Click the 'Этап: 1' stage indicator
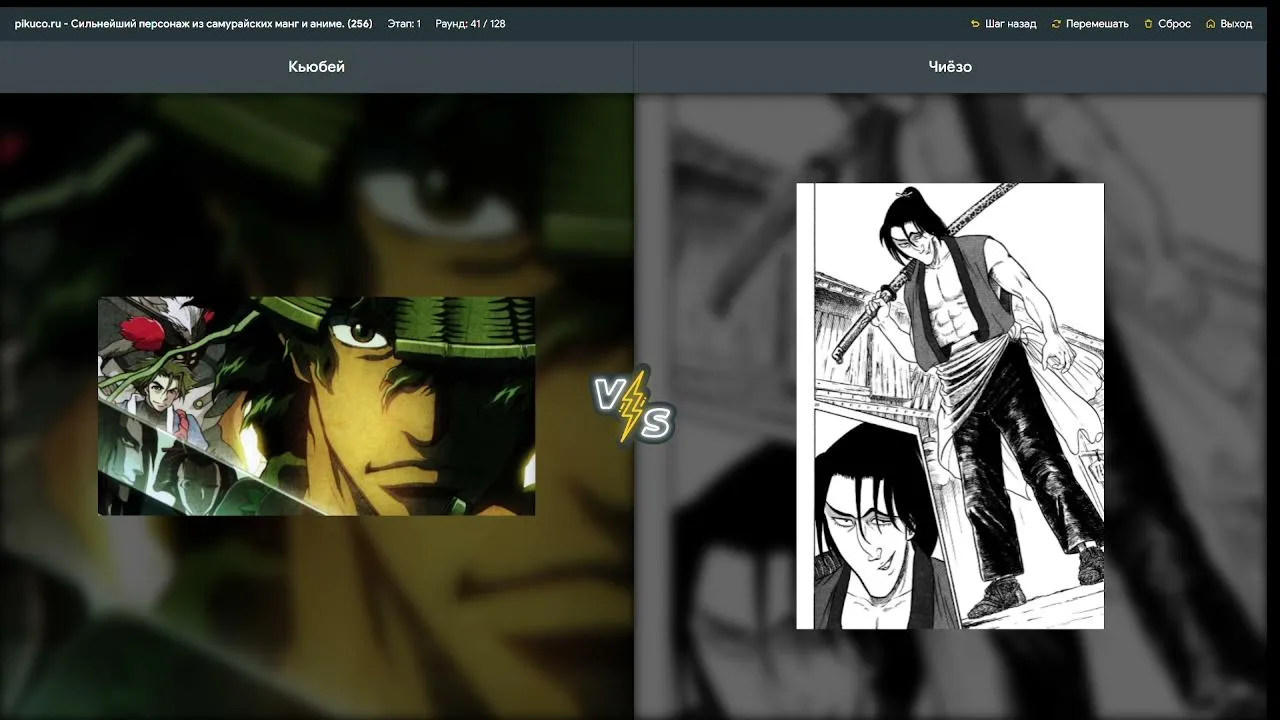This screenshot has width=1280, height=720. [404, 24]
